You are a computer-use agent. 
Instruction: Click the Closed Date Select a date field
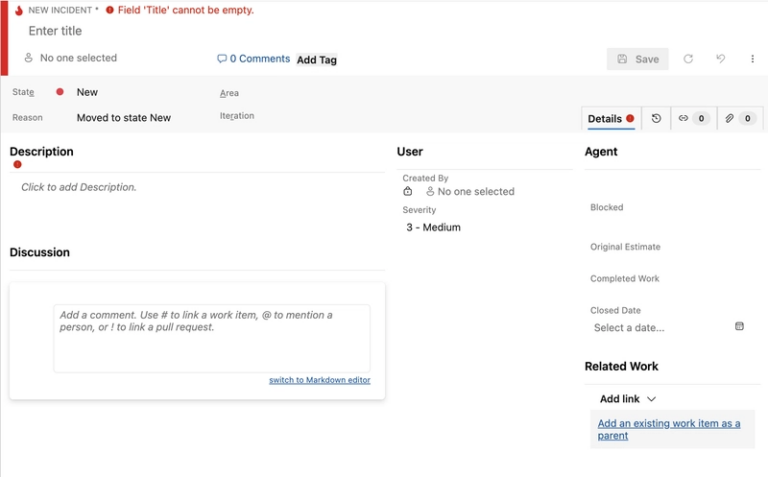tap(629, 328)
